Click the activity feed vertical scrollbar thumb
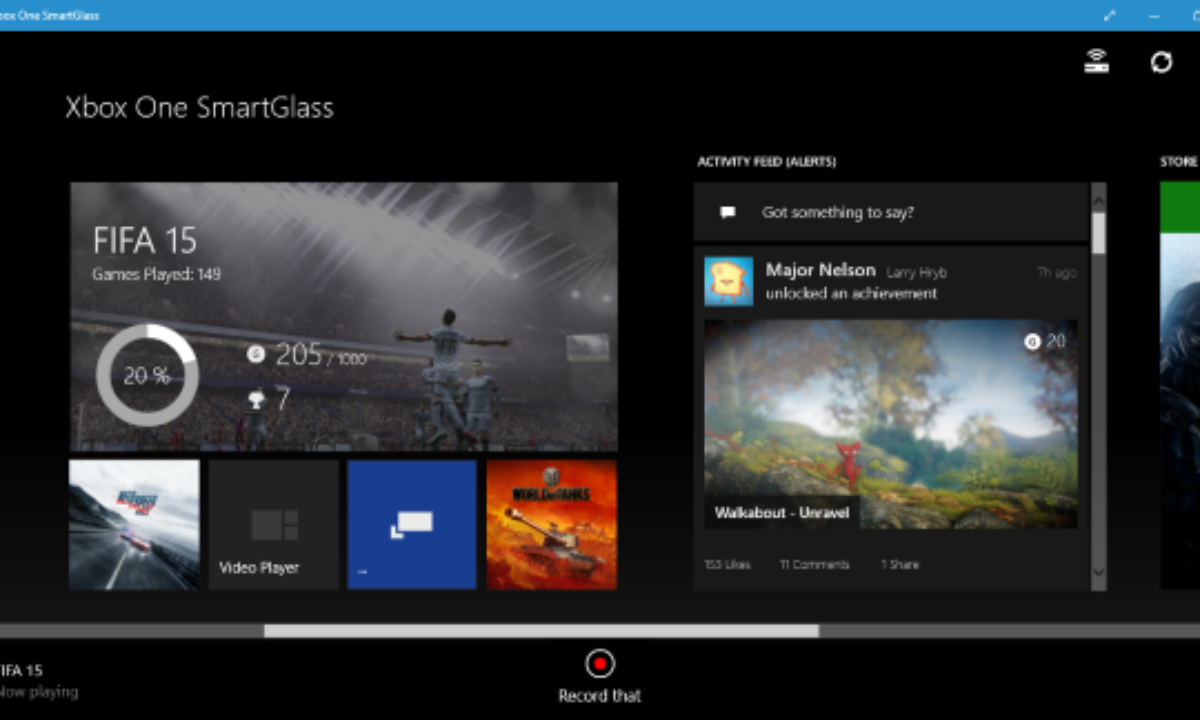Viewport: 1200px width, 720px height. coord(1099,232)
